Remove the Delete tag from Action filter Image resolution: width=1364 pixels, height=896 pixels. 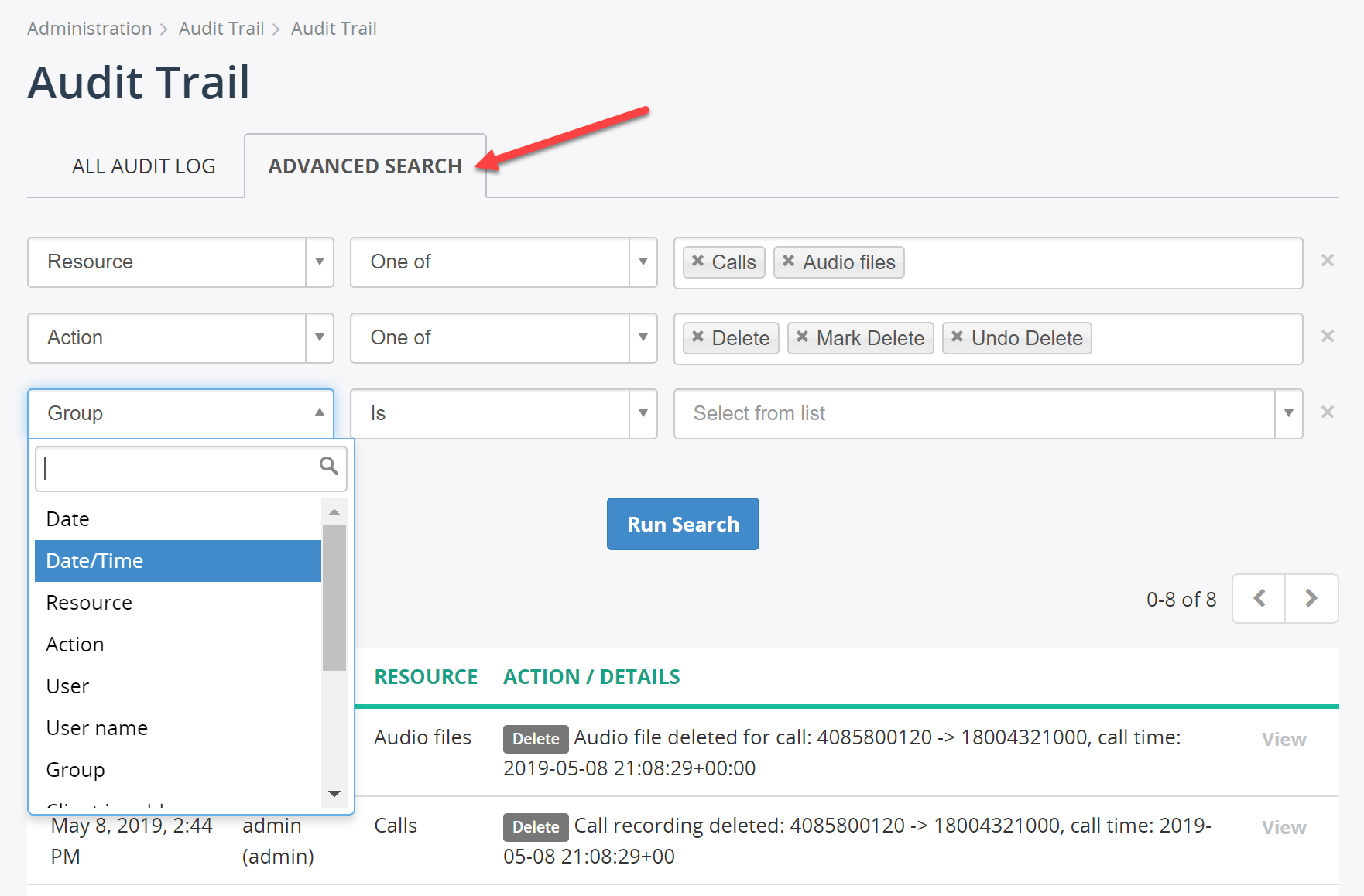[x=697, y=337]
